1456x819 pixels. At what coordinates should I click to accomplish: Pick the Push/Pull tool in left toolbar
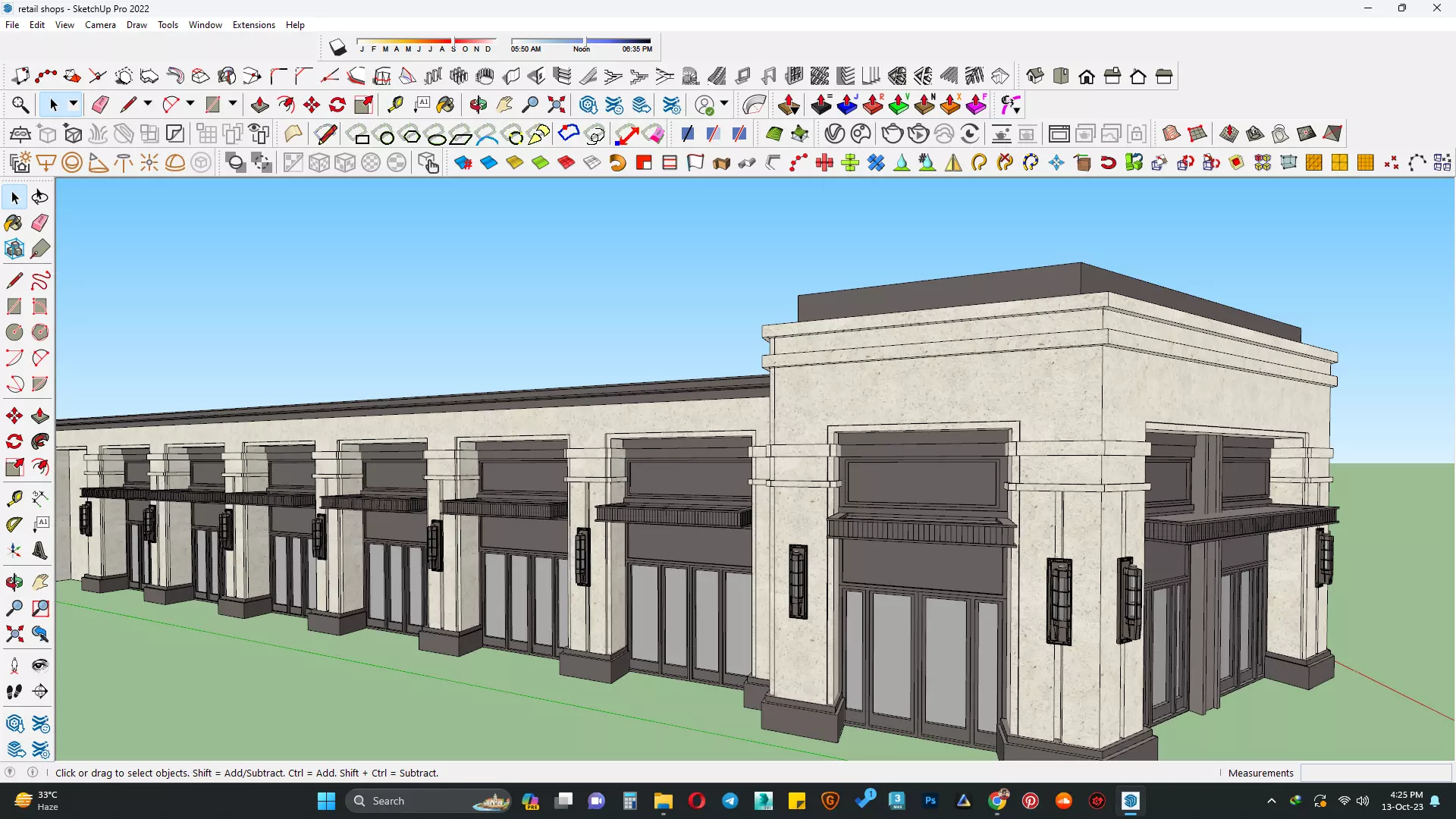click(x=40, y=416)
